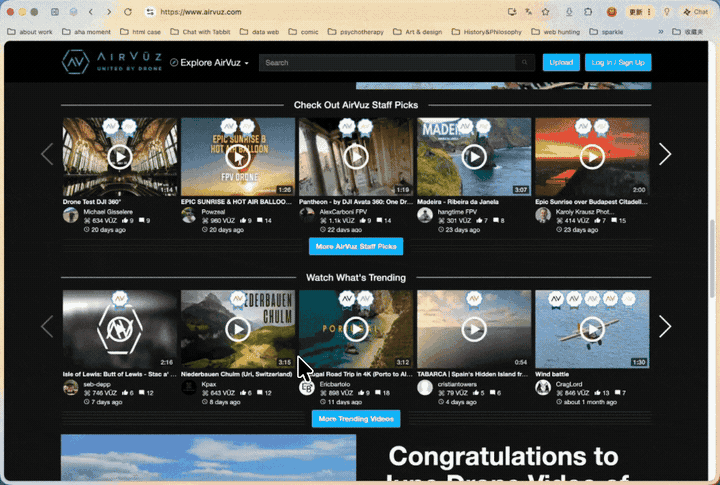Open the 'about work' bookmarks folder
720x485 pixels.
pyautogui.click(x=30, y=32)
